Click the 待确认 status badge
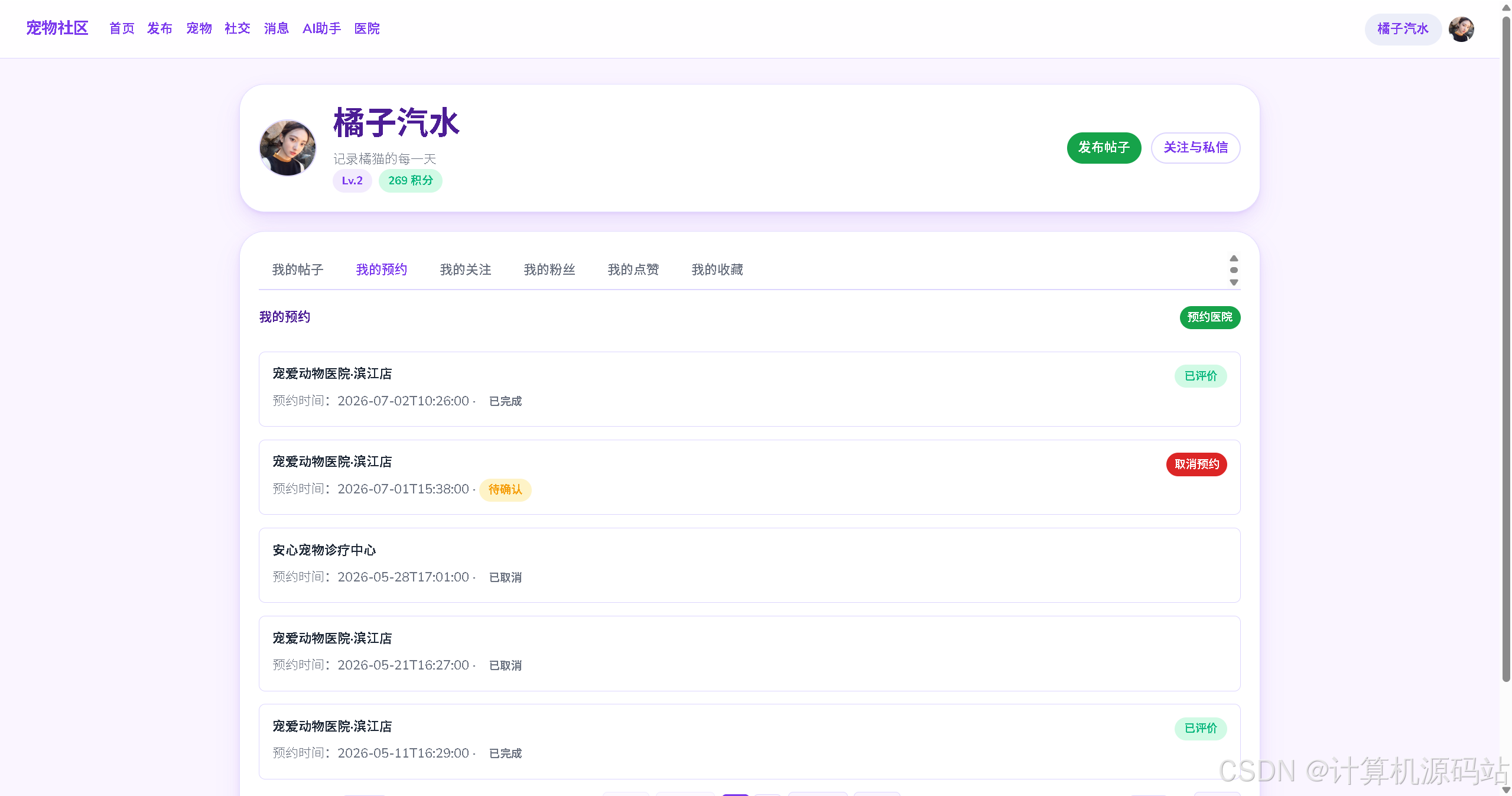1512x796 pixels. [505, 490]
